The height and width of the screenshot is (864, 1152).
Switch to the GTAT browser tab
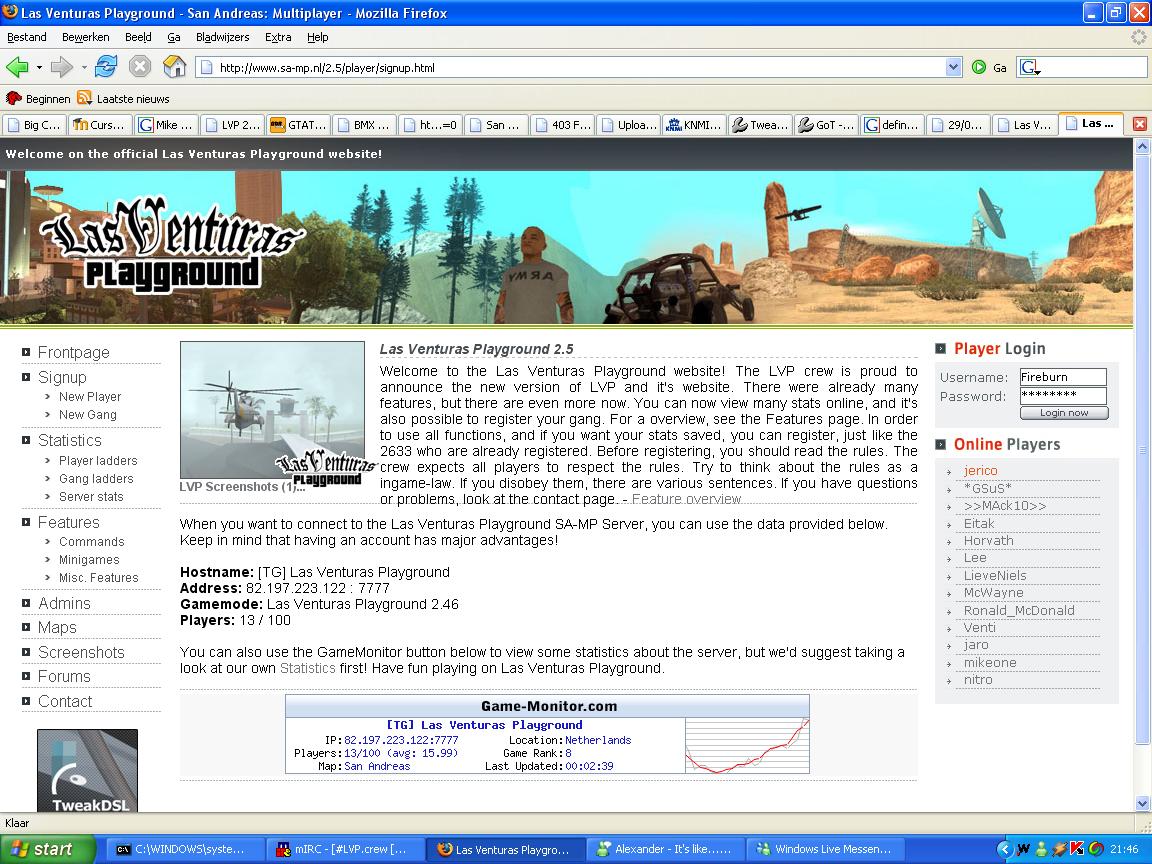298,125
